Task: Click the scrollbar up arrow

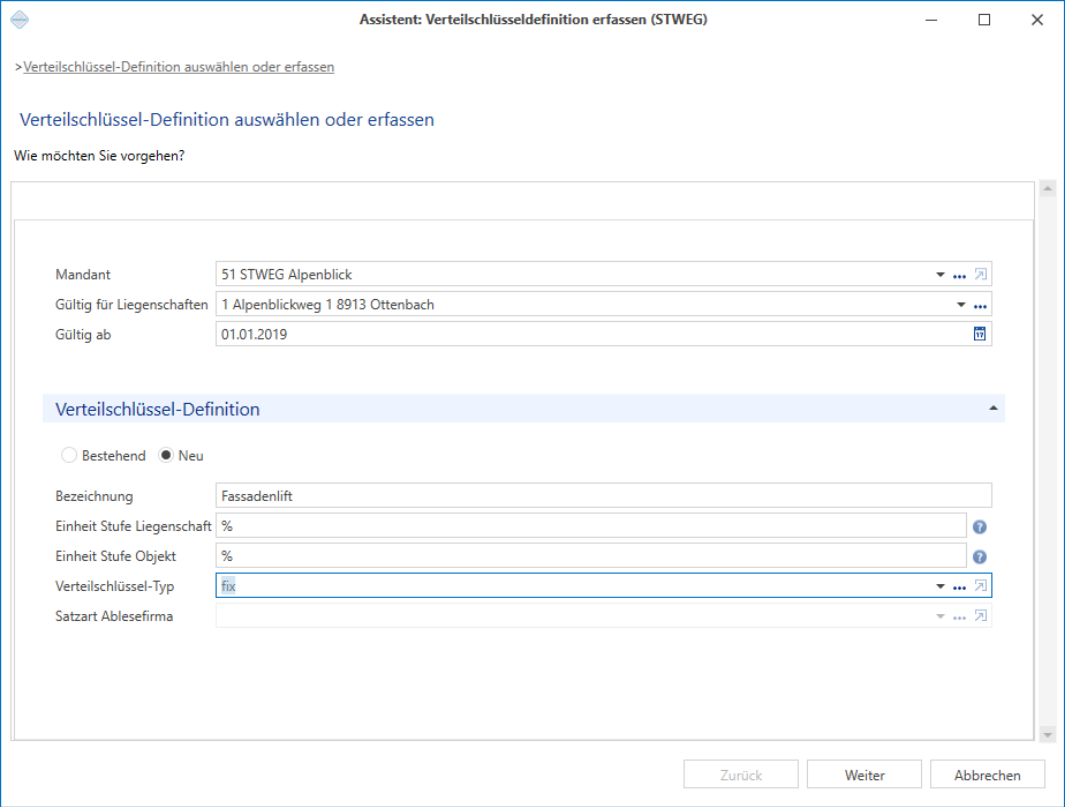Action: click(x=1047, y=189)
